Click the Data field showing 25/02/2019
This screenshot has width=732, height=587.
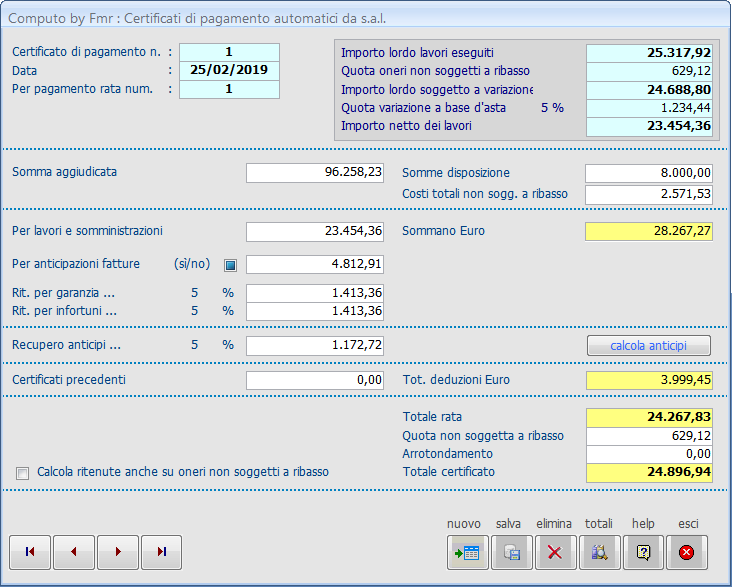(x=229, y=71)
